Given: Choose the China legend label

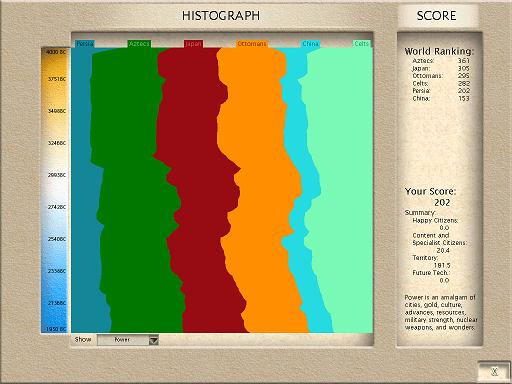Looking at the screenshot, I should (x=311, y=44).
